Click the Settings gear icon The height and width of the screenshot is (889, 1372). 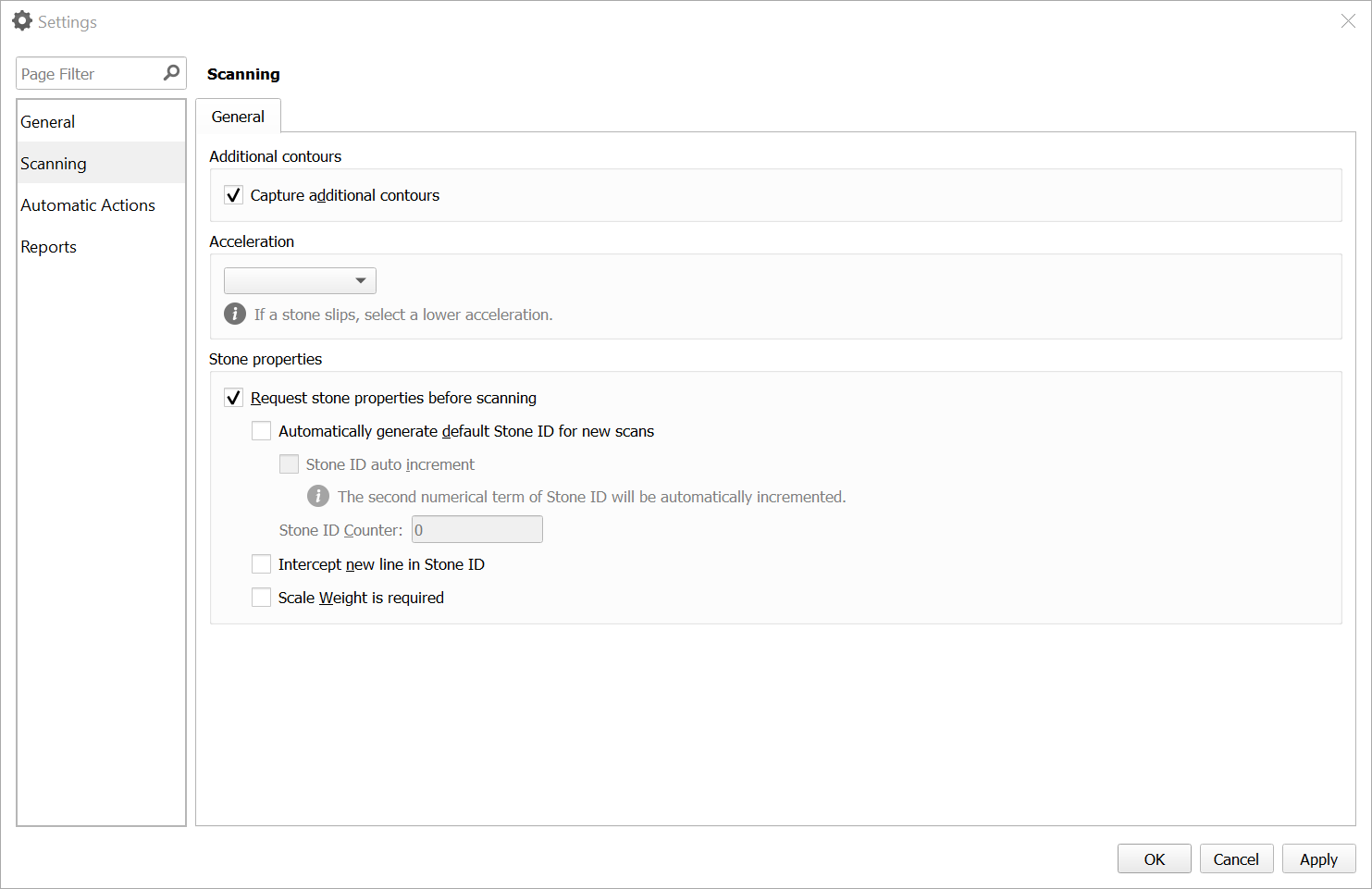21,20
